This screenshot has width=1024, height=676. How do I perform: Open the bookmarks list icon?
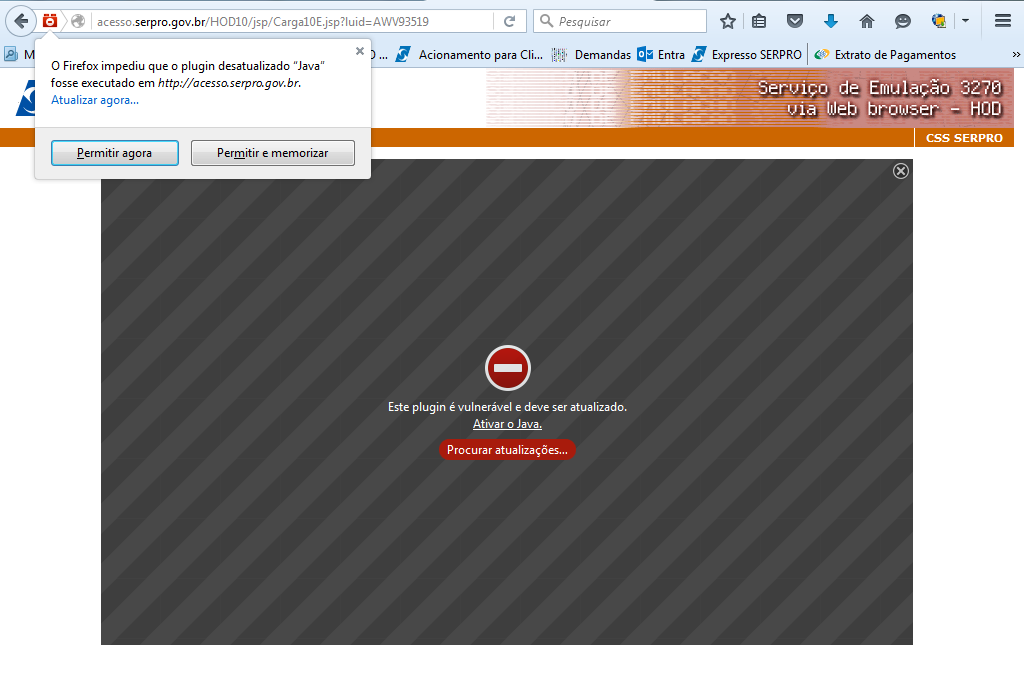click(x=759, y=22)
